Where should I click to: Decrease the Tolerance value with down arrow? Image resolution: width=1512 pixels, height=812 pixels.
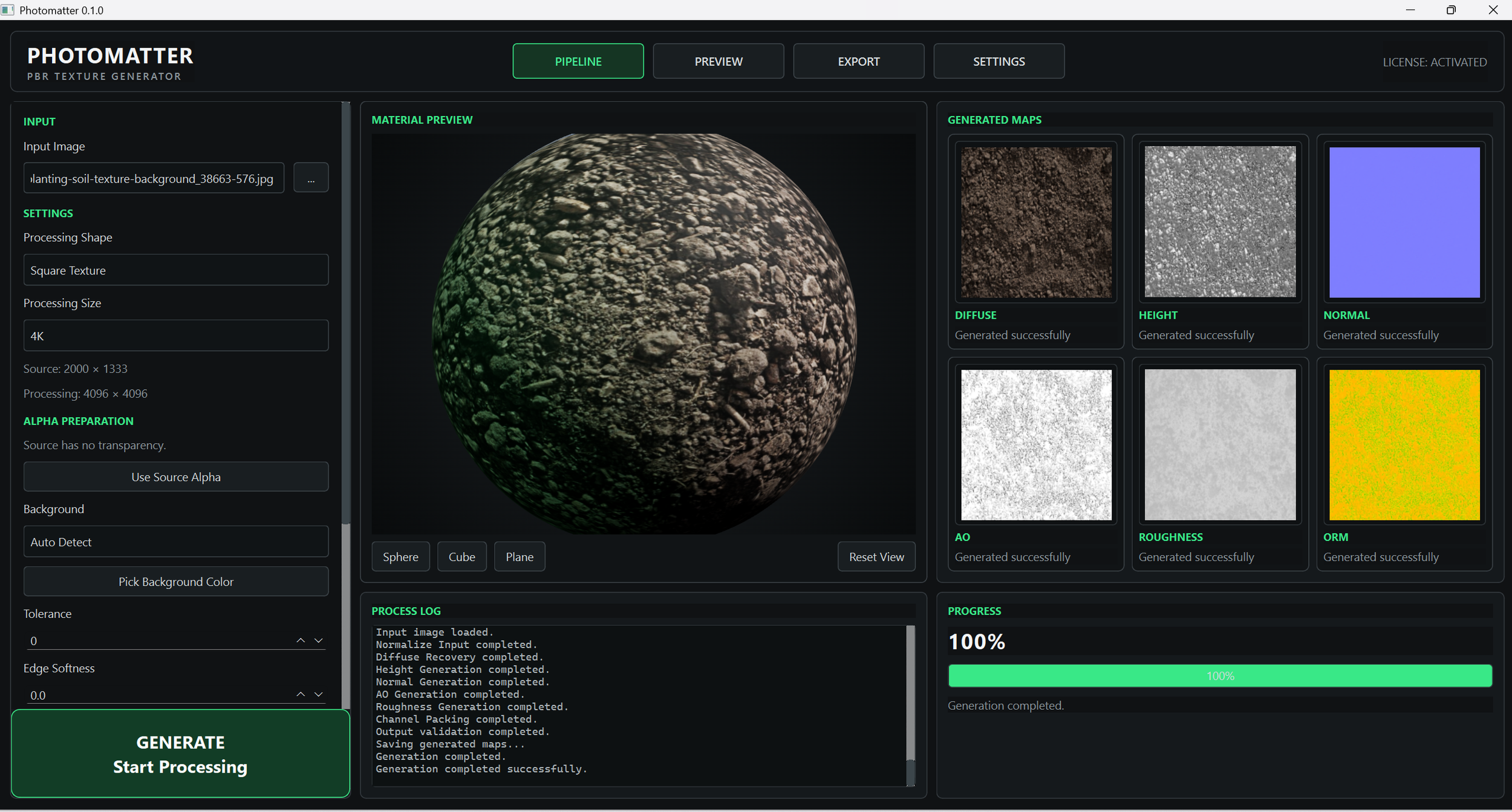(319, 640)
